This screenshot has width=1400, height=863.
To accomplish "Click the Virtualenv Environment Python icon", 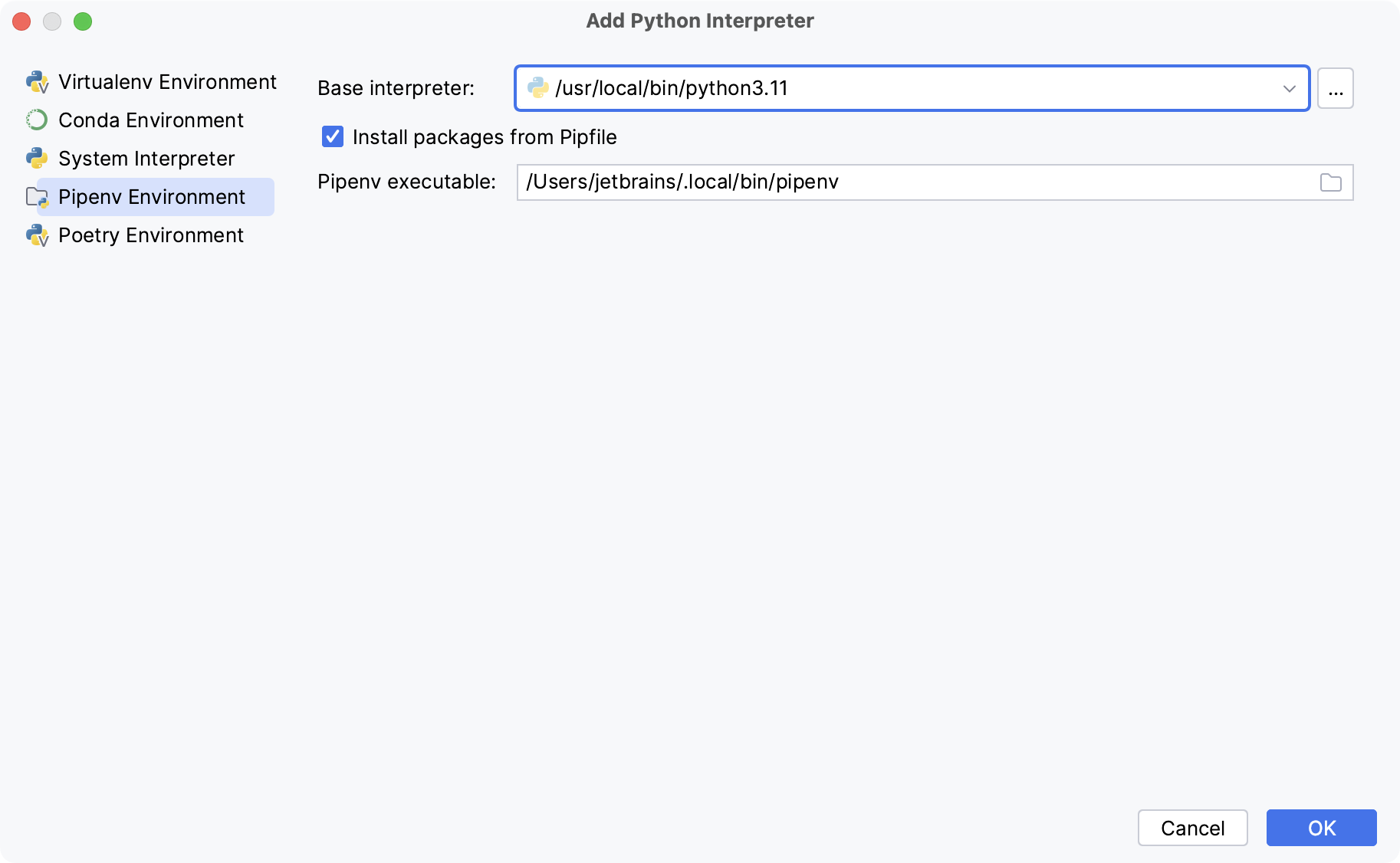I will coord(37,81).
